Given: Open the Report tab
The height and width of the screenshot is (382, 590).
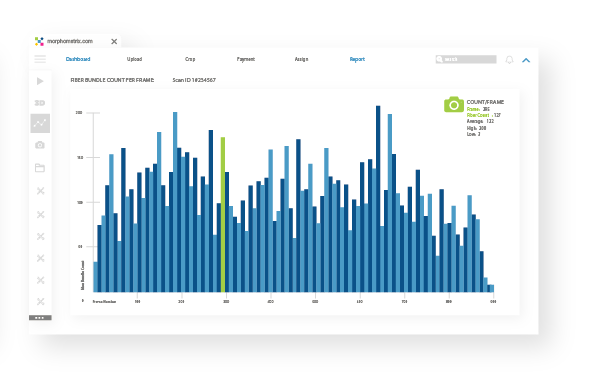Looking at the screenshot, I should [x=357, y=59].
